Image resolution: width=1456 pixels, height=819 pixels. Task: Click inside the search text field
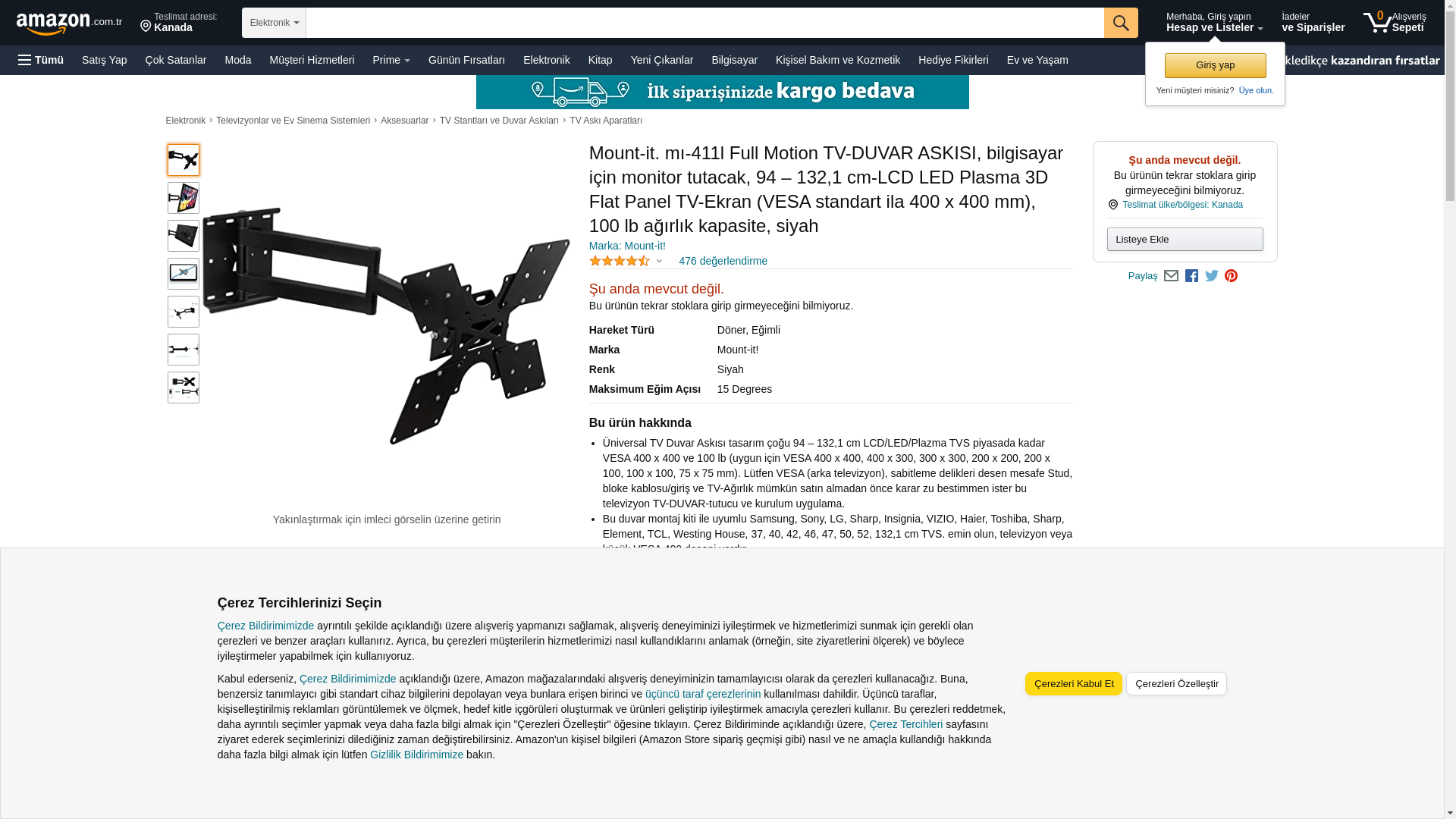click(705, 23)
